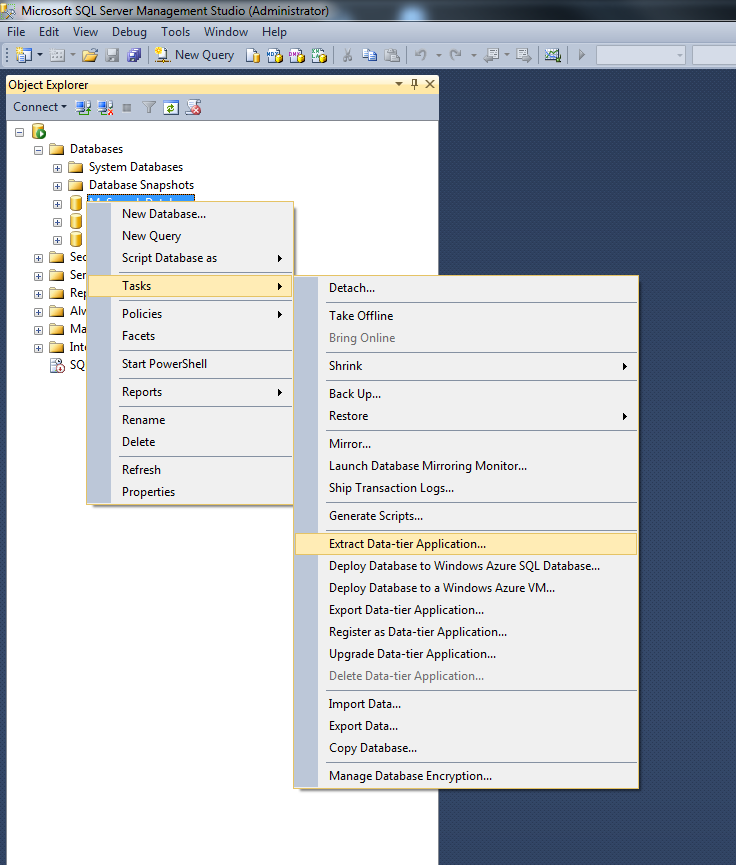Viewport: 736px width, 865px height.
Task: Click the Copy toolbar icon
Action: click(369, 55)
